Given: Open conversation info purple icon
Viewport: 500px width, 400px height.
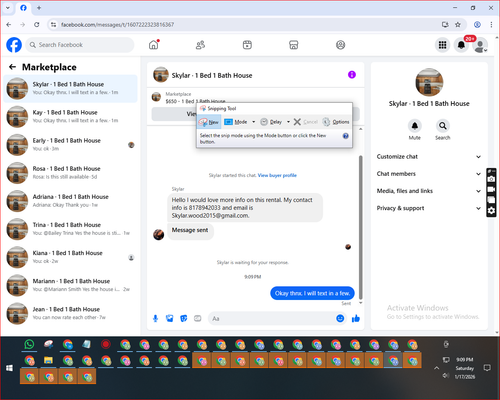Looking at the screenshot, I should 352,75.
